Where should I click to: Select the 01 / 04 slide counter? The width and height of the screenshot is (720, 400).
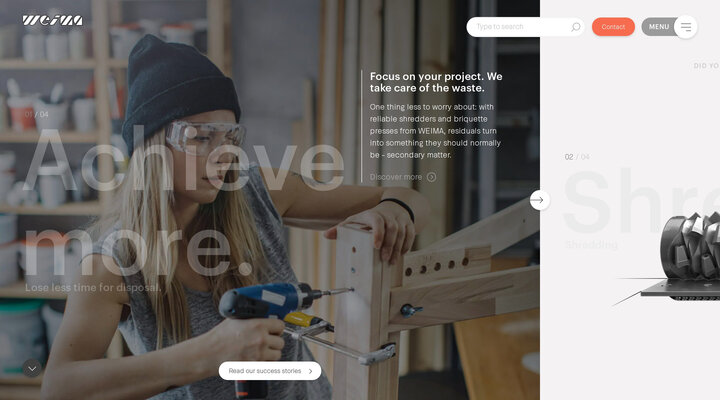pyautogui.click(x=37, y=114)
